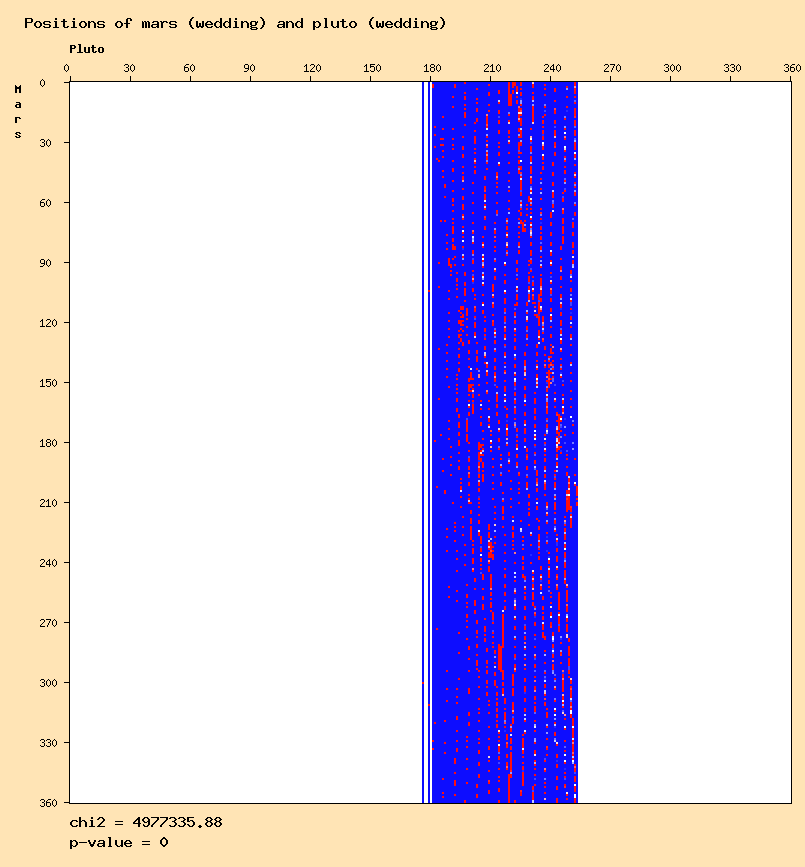Click the 0 tick on Mars axis
805x867 pixels.
(43, 83)
